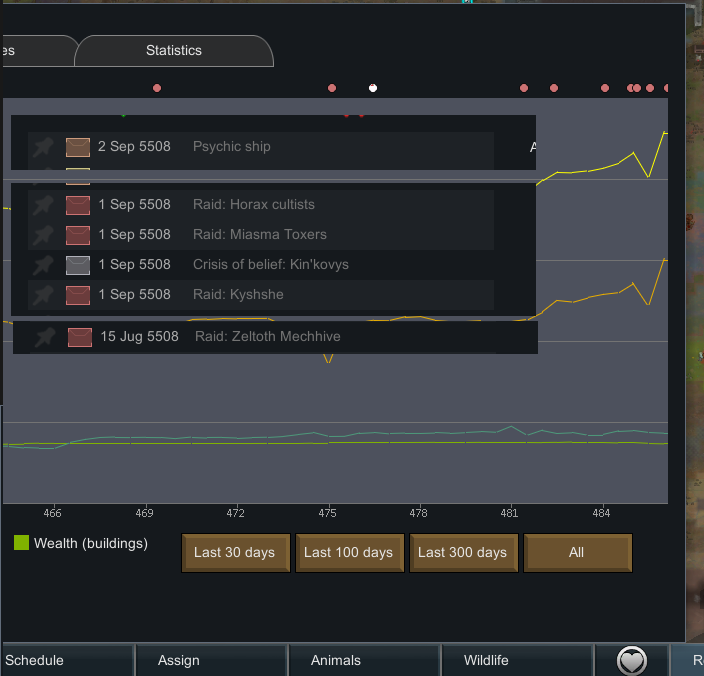Select the red event marker above day 484

tap(605, 88)
